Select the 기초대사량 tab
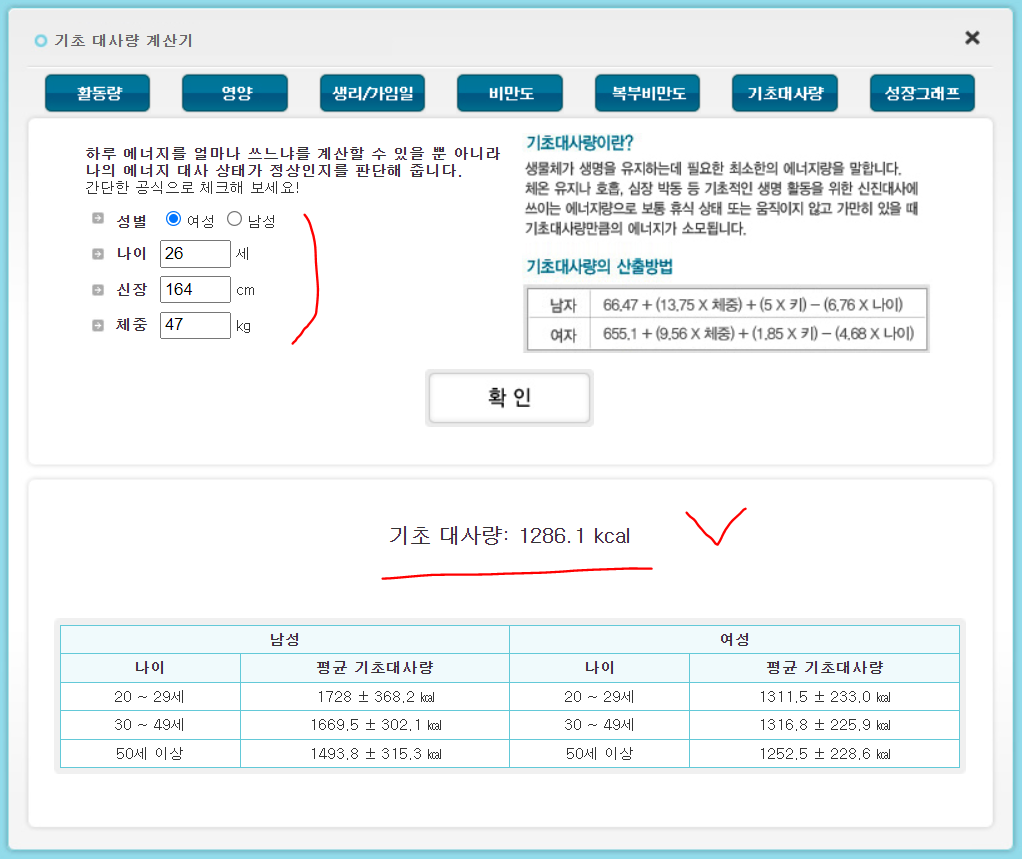 (x=784, y=92)
